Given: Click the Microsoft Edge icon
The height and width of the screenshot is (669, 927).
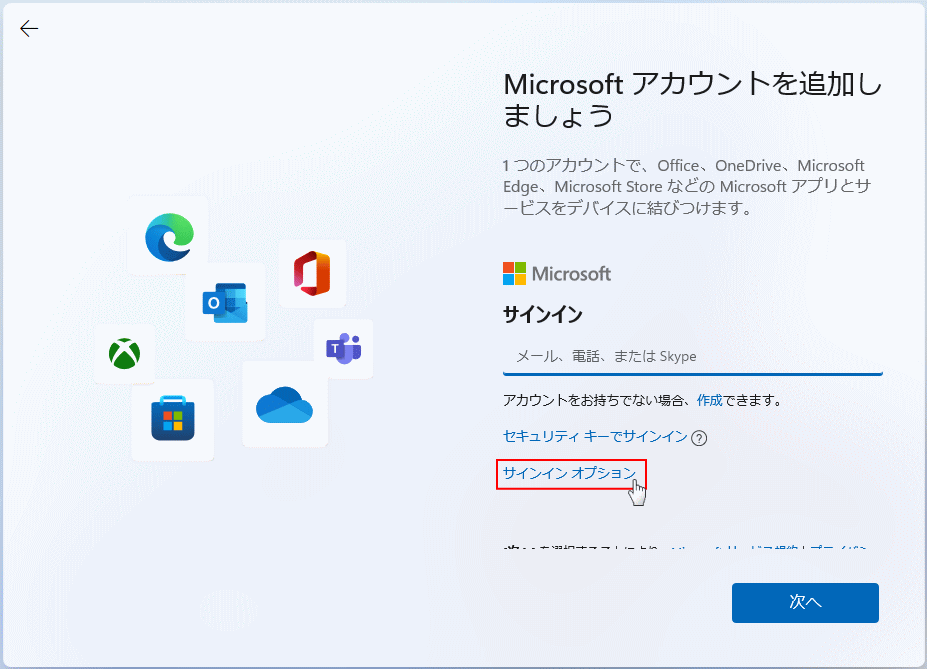Looking at the screenshot, I should tap(169, 237).
